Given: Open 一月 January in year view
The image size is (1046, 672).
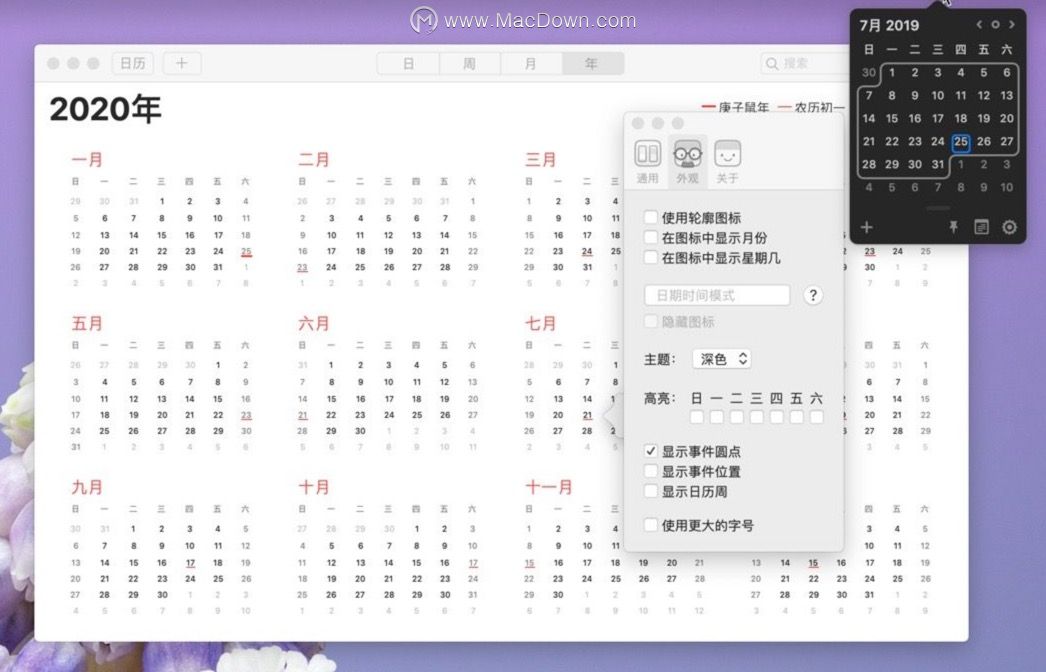Looking at the screenshot, I should coord(87,159).
